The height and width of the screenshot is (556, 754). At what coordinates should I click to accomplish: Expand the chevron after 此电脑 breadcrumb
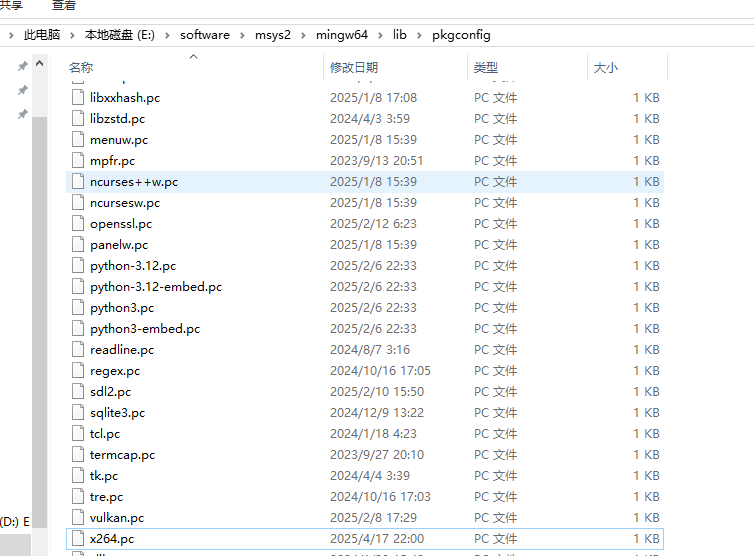click(x=72, y=35)
